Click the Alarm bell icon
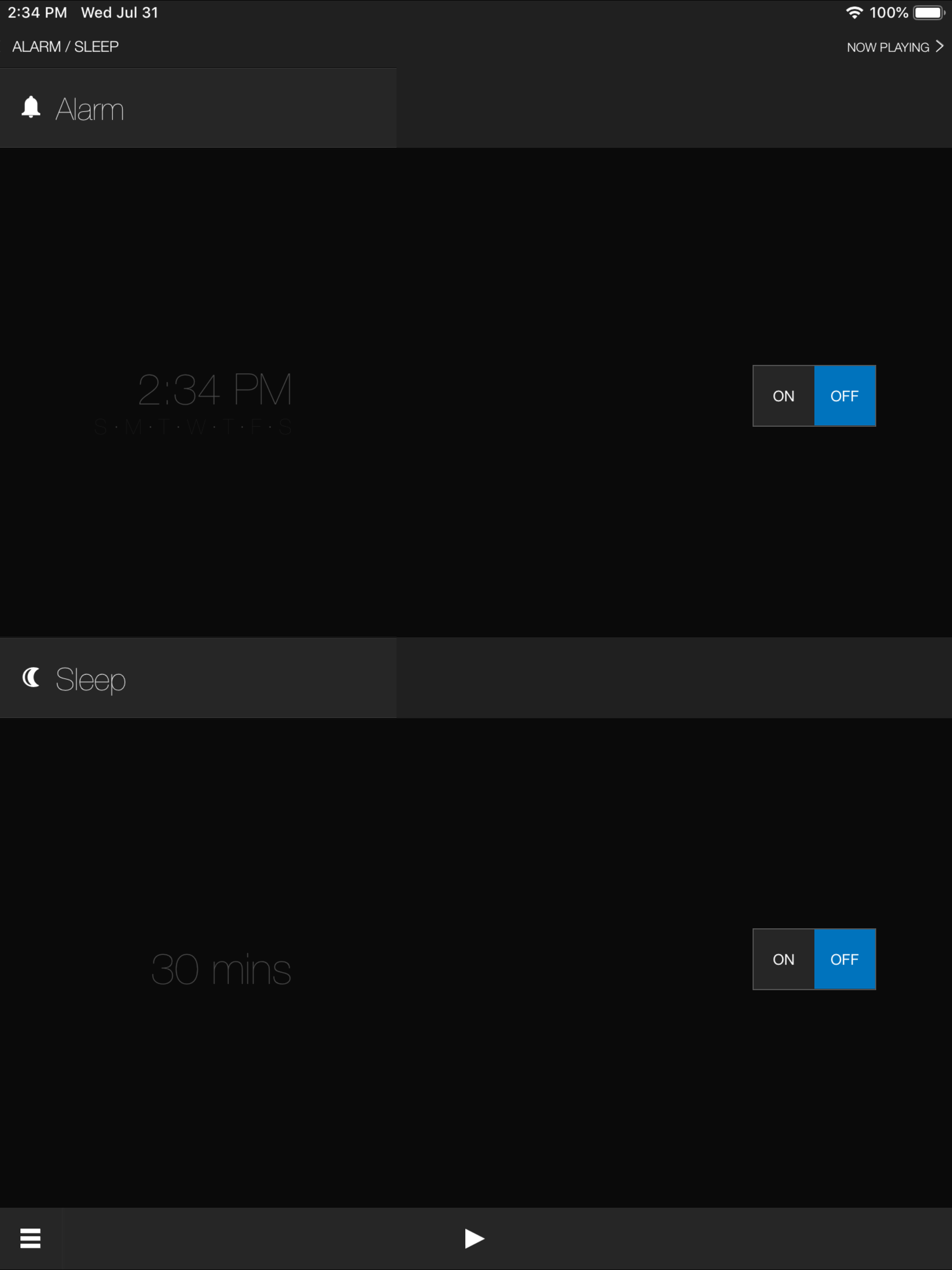 point(31,107)
